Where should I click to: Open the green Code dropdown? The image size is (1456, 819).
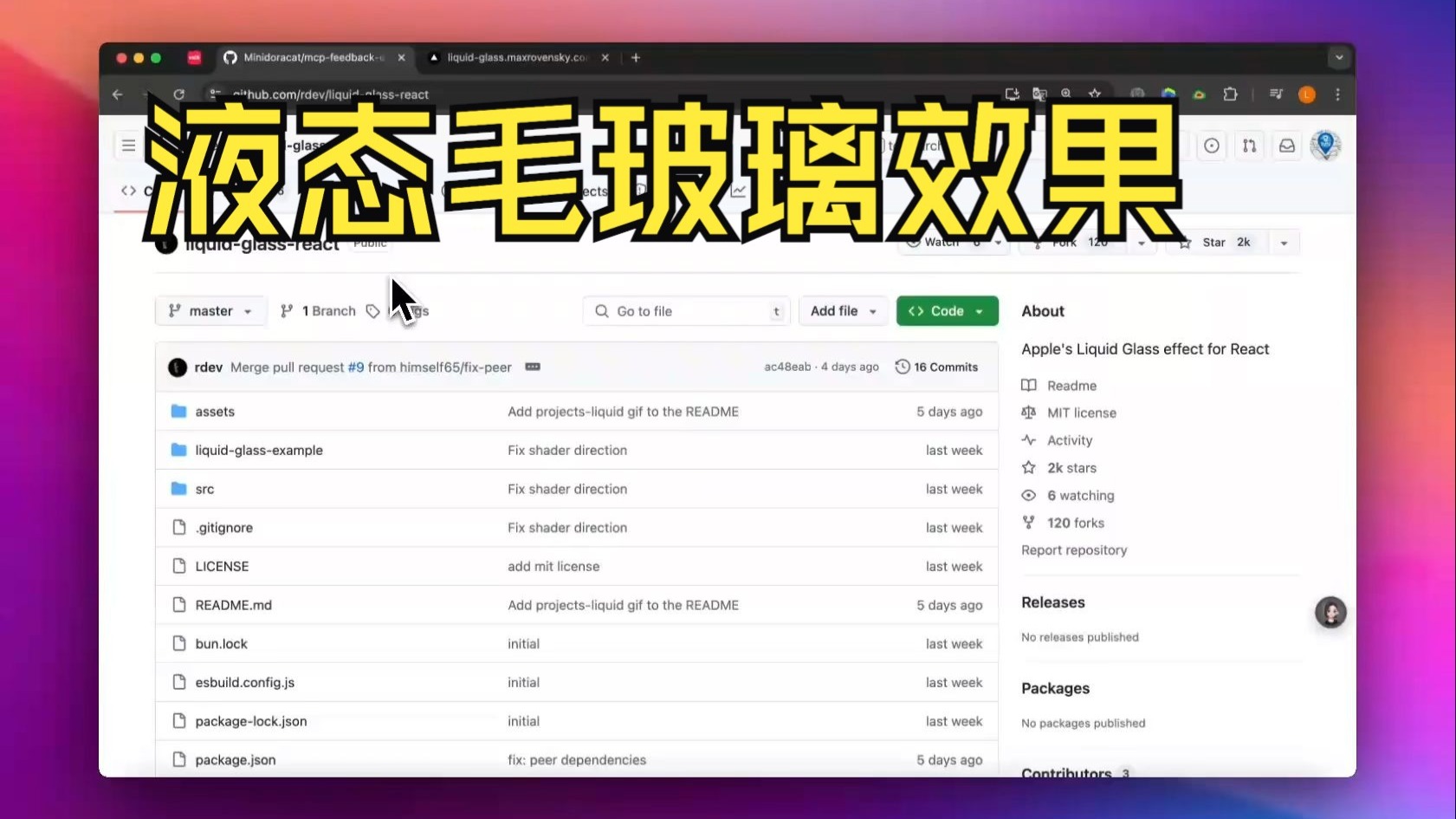[x=948, y=311]
